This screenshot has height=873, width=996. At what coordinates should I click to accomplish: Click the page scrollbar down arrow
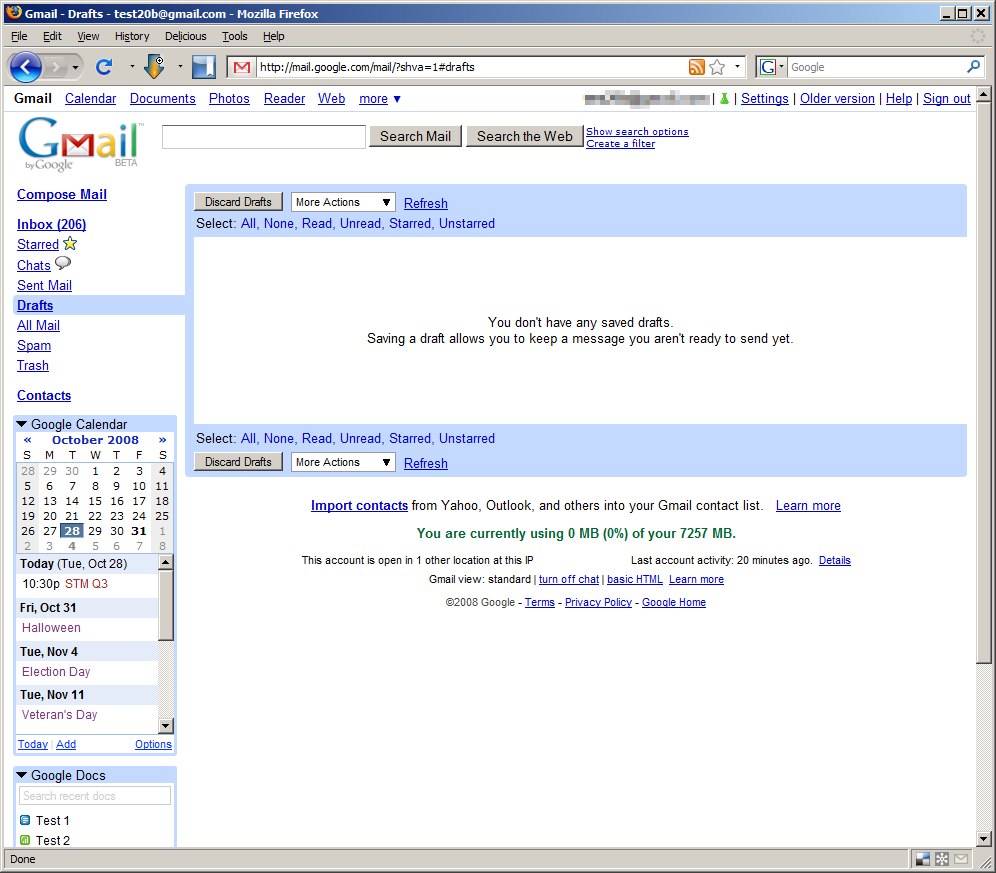983,839
